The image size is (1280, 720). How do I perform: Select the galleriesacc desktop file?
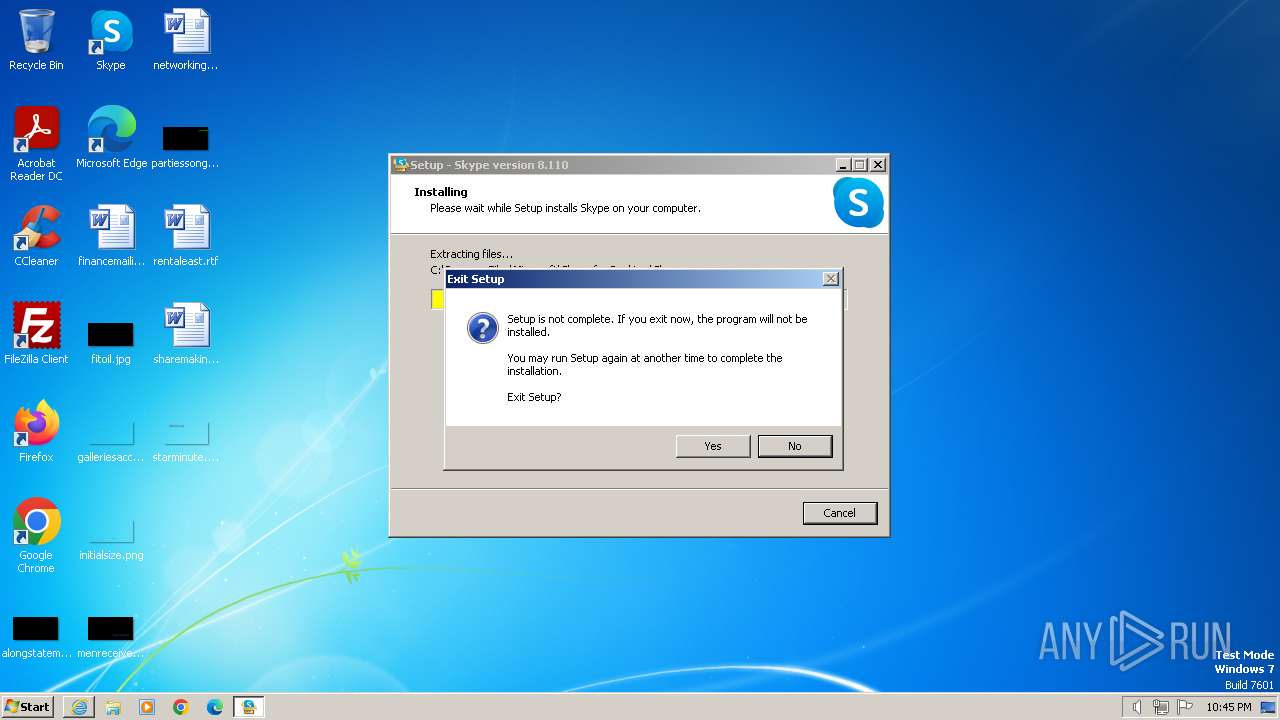click(111, 440)
